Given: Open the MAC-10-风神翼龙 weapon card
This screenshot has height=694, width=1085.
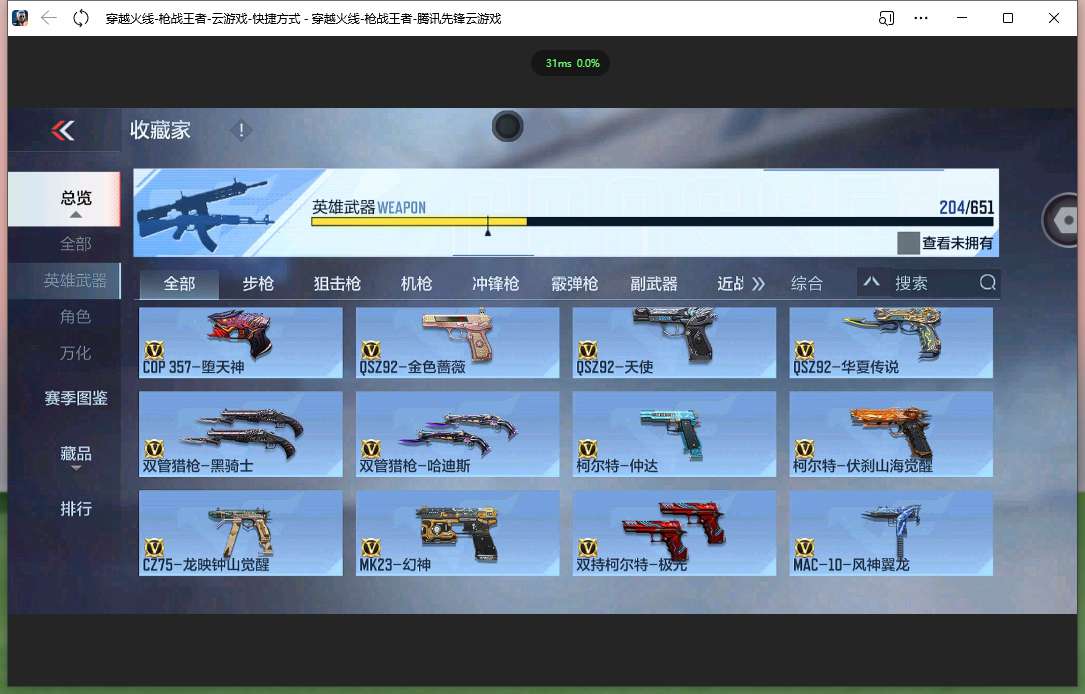Looking at the screenshot, I should pyautogui.click(x=891, y=533).
